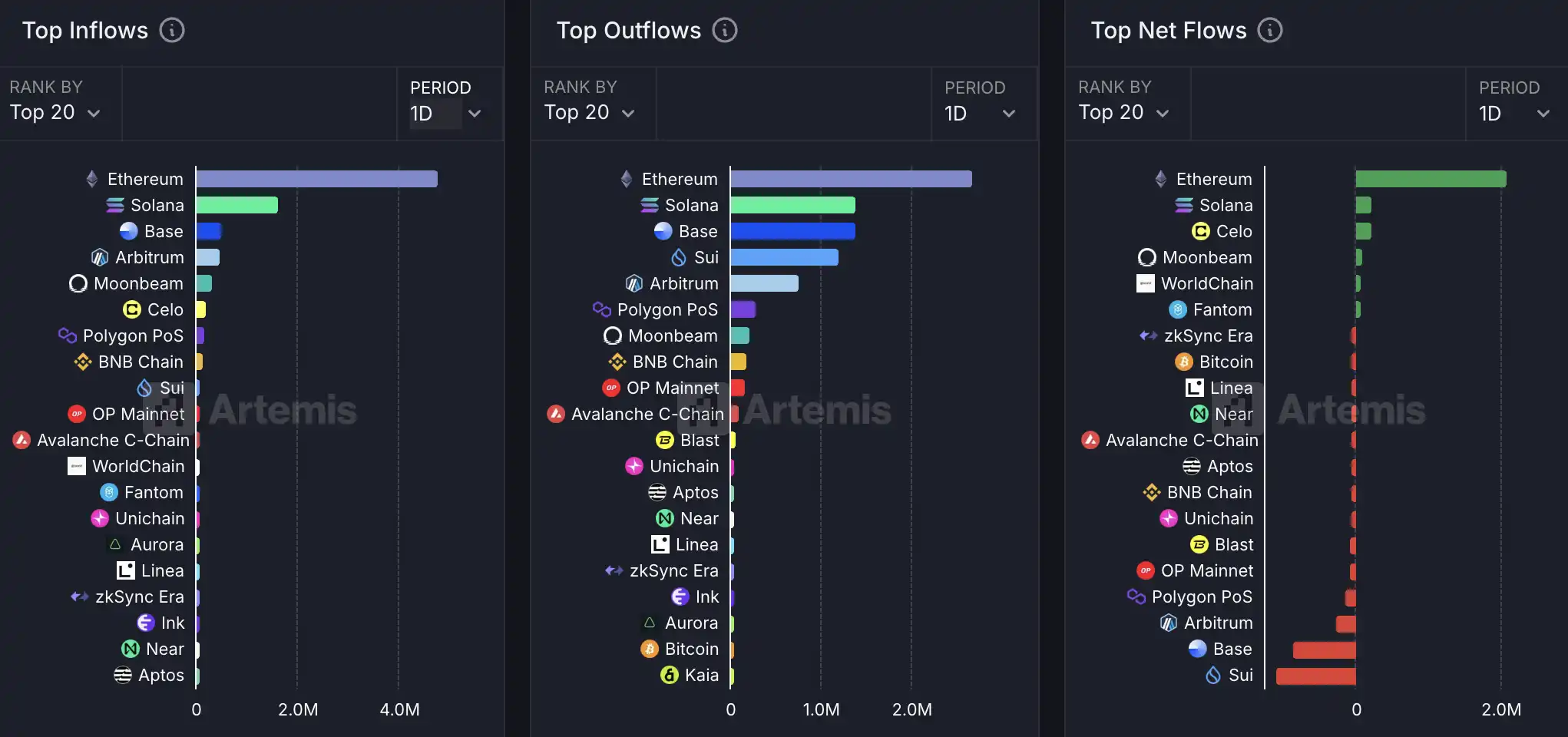Click the Polygon PoS icon in Top Inflows

click(68, 335)
